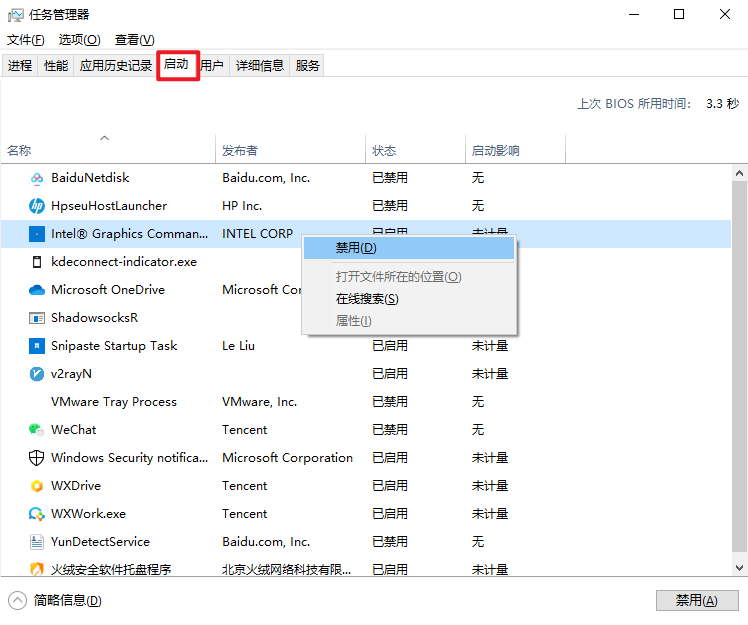Screen dimensions: 748x625
Task: Select the WXWork.exe row name
Action: click(x=88, y=514)
